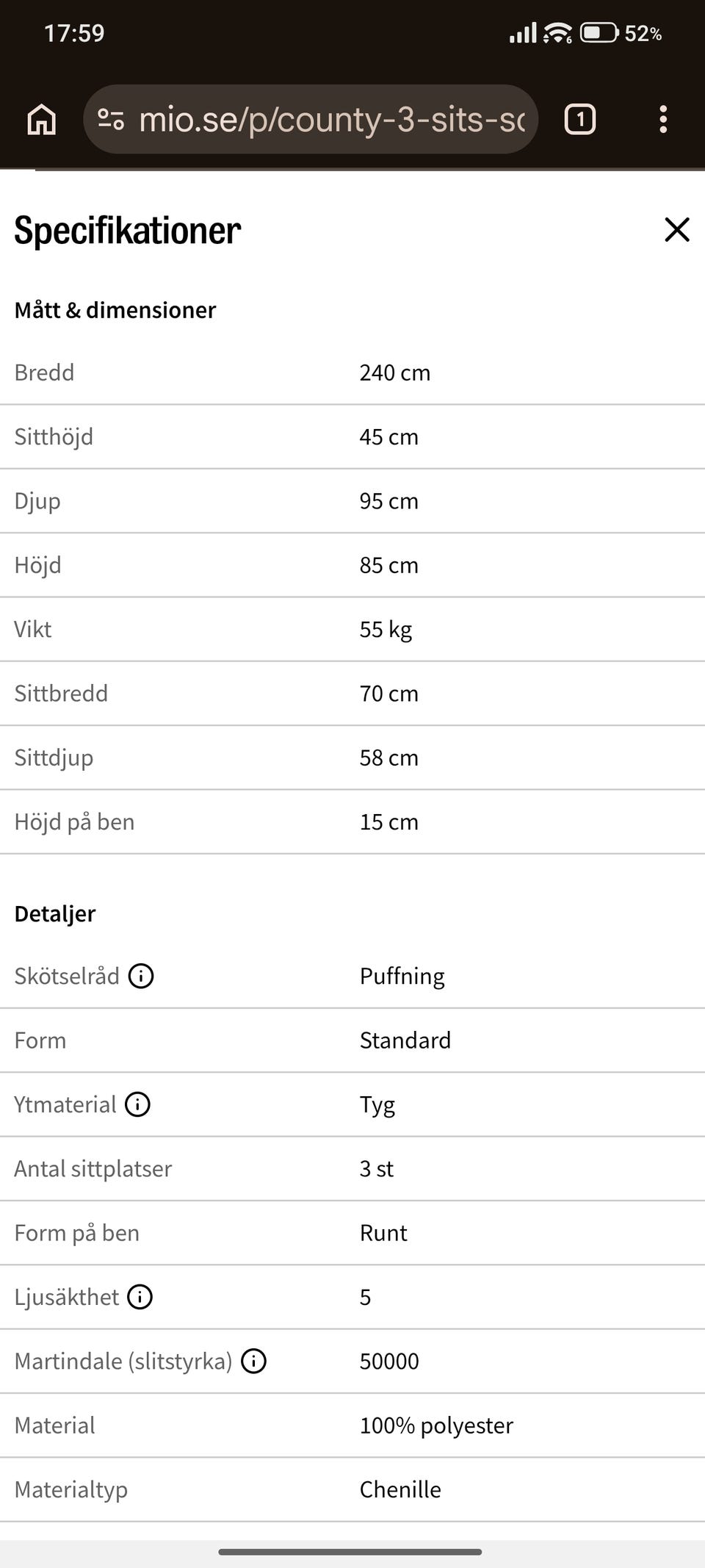This screenshot has width=705, height=1568.
Task: Tap the Wi-Fi status icon
Action: click(x=558, y=33)
